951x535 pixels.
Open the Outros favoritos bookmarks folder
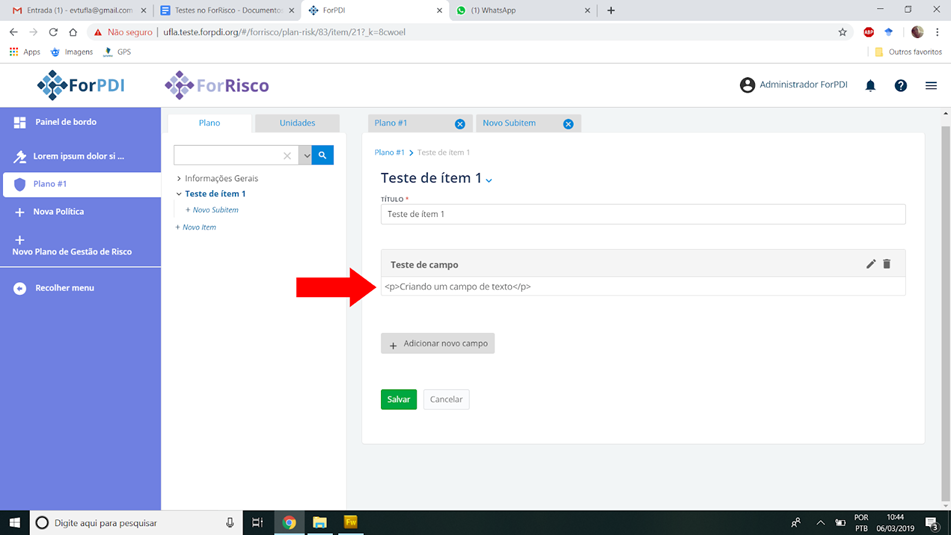(x=908, y=52)
